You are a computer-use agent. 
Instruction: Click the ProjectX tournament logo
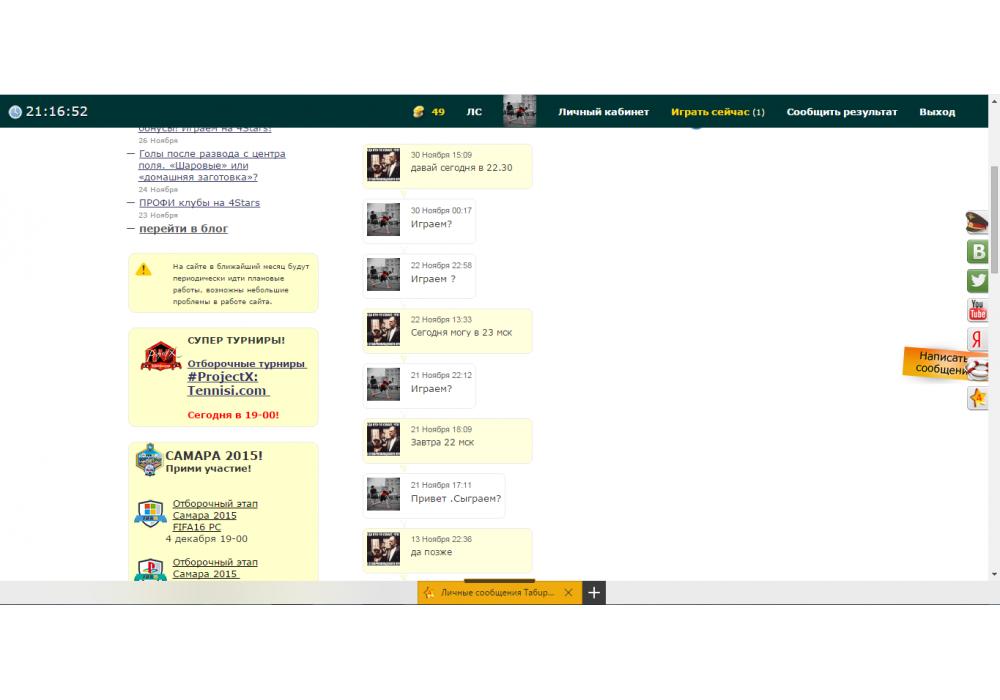point(160,356)
